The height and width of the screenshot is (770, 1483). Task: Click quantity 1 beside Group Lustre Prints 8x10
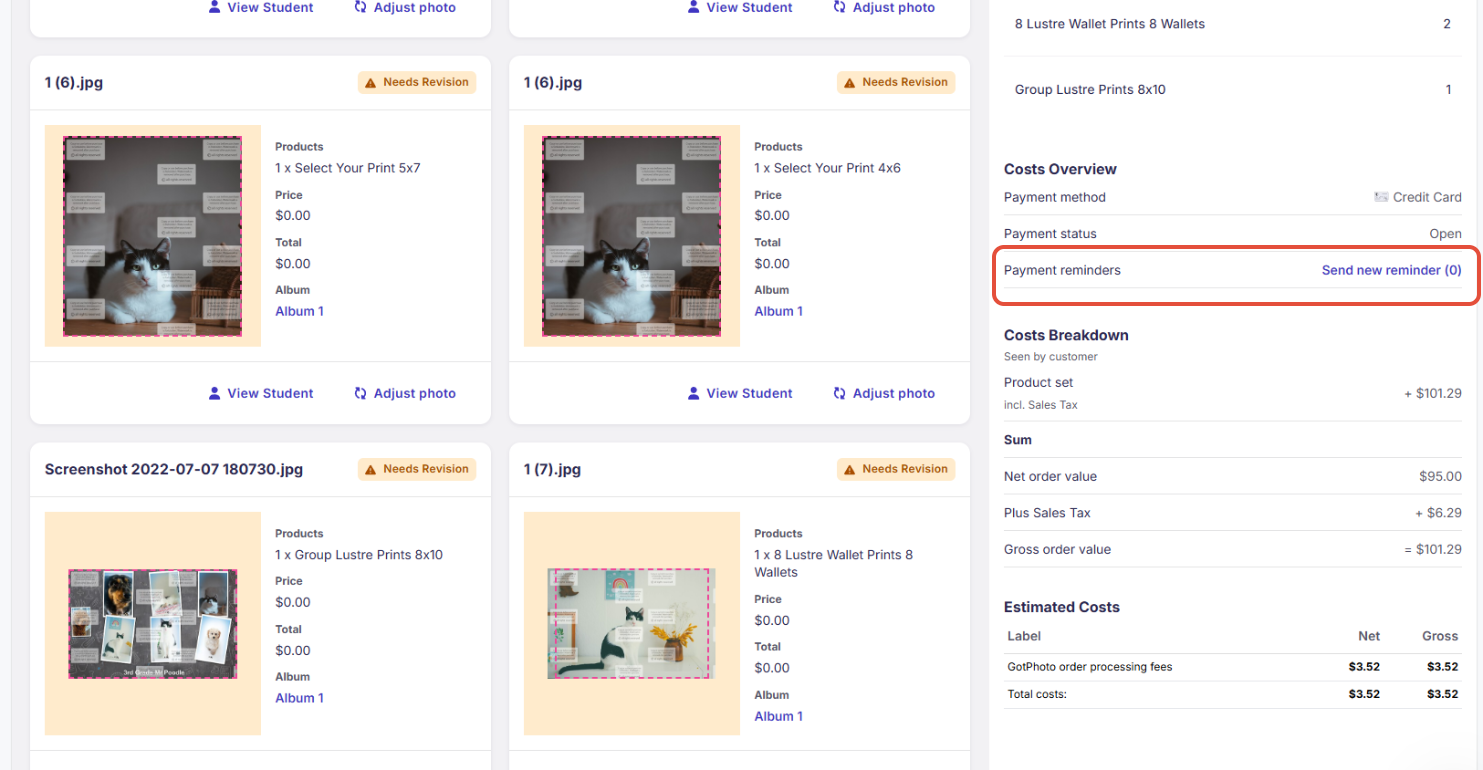pyautogui.click(x=1448, y=90)
